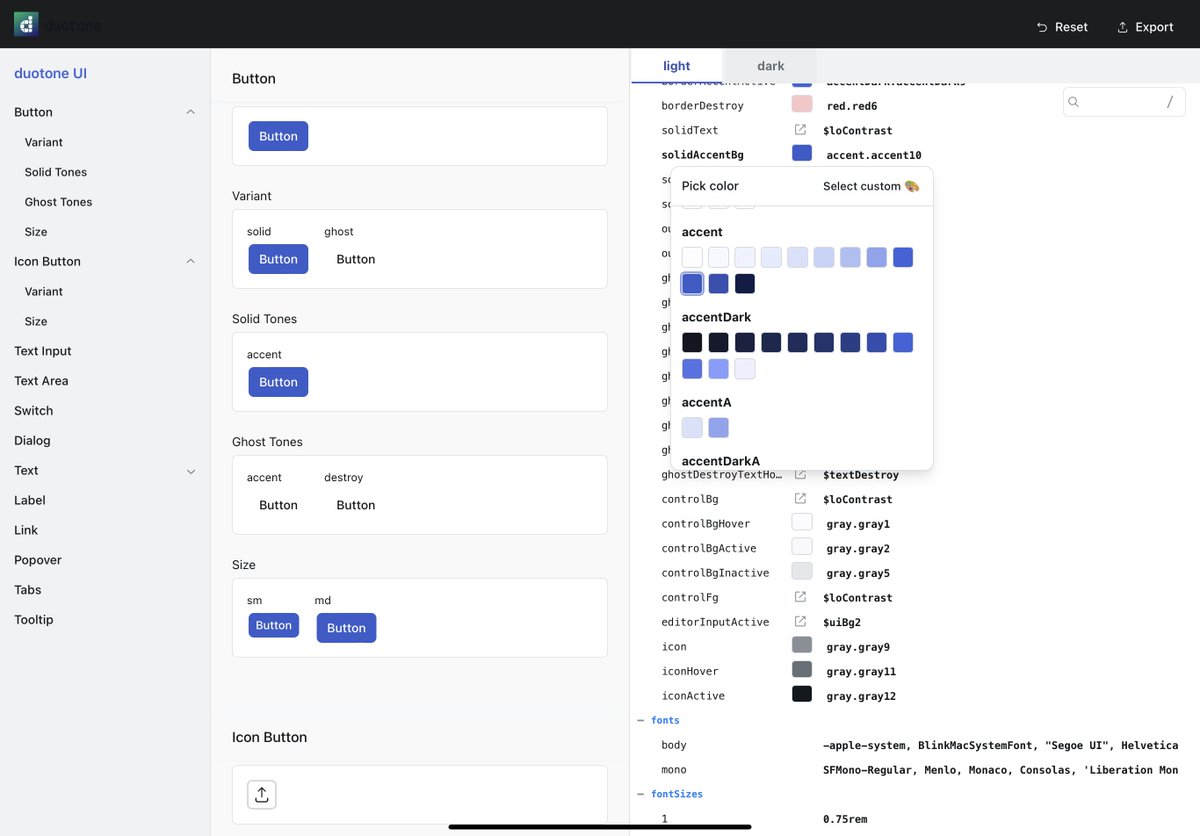This screenshot has width=1200, height=836.
Task: Open the controlBgActive color swatch
Action: (x=802, y=547)
